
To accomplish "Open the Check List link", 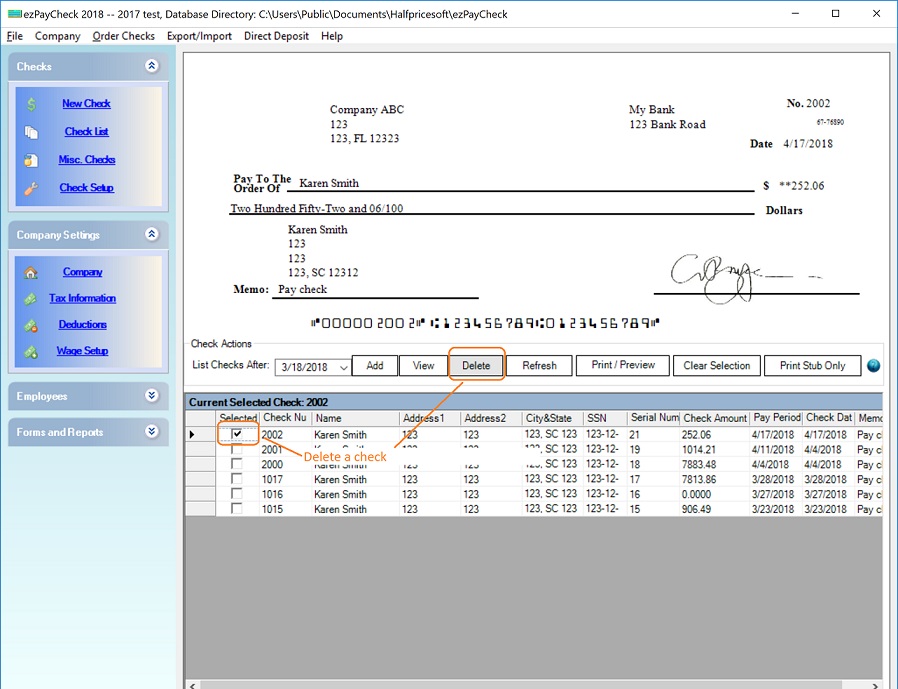I will [86, 132].
